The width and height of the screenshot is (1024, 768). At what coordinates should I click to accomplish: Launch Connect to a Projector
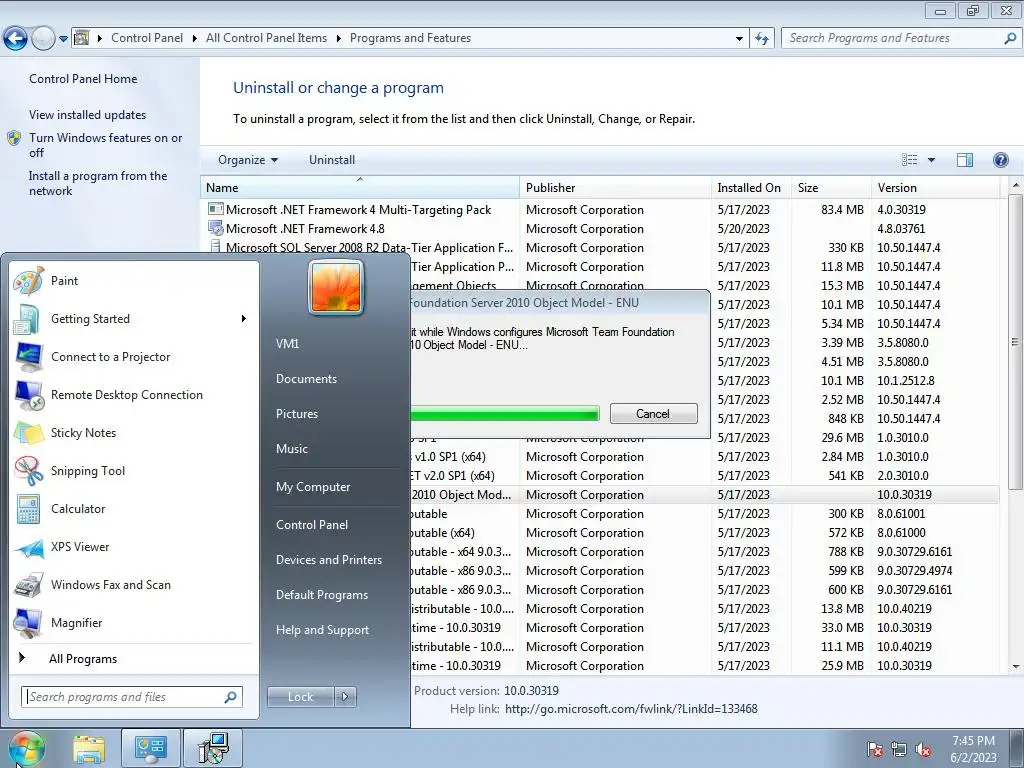point(134,357)
